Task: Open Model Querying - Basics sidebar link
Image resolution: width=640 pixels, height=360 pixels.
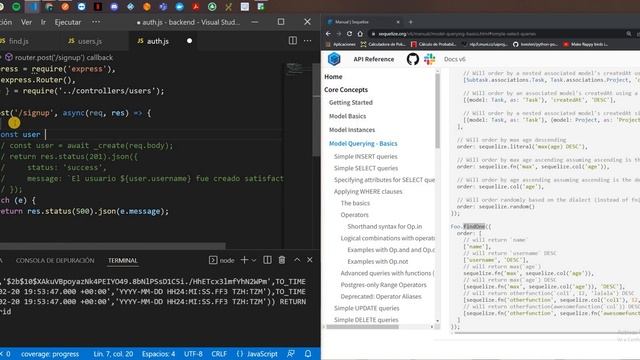Action: point(363,144)
